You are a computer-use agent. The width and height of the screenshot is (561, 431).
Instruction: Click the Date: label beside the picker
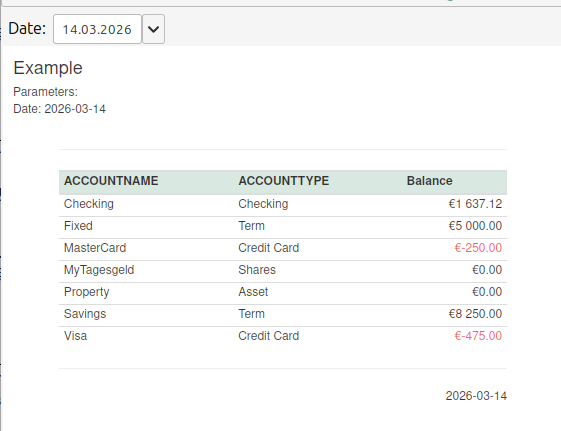coord(27,29)
